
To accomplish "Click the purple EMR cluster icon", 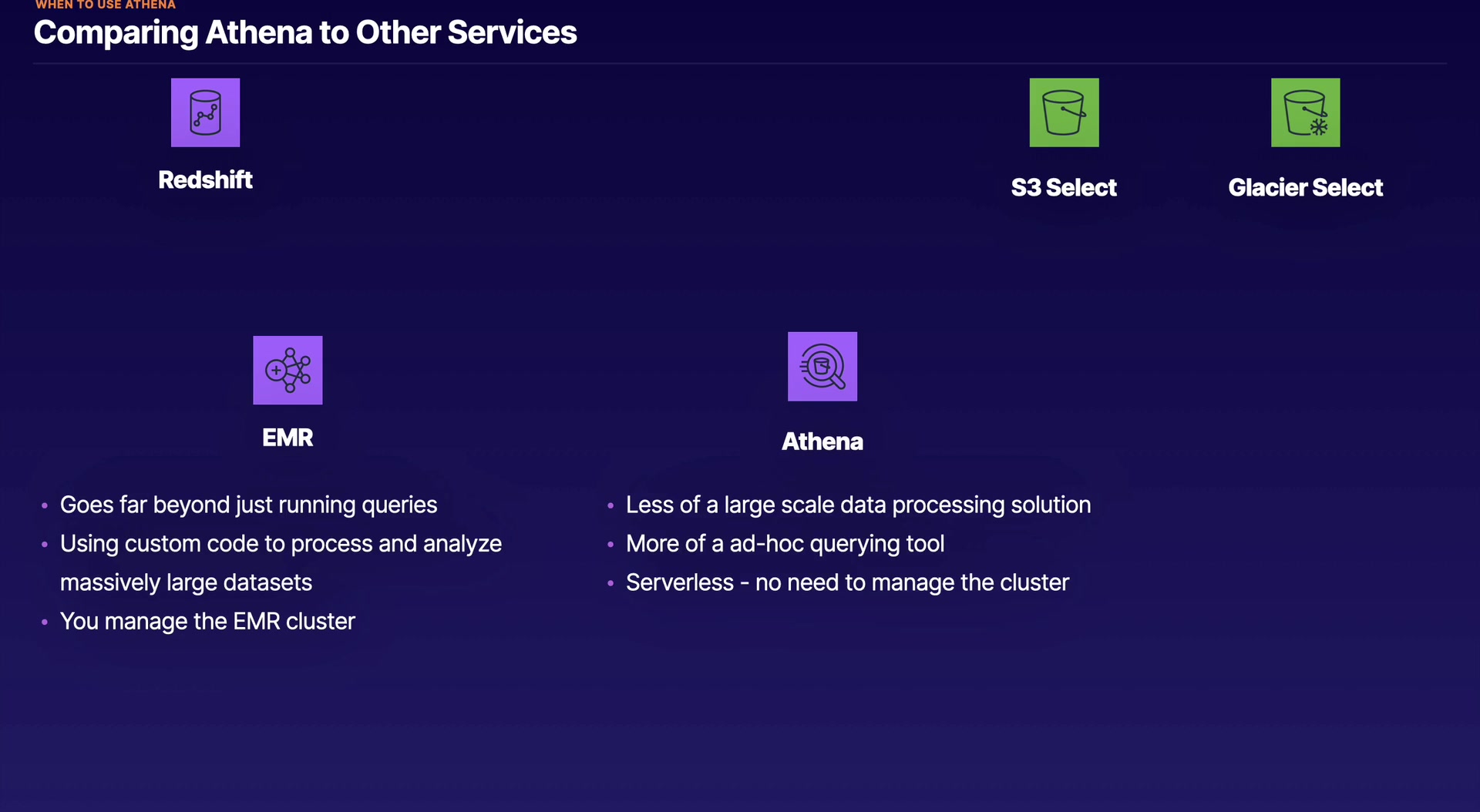I will 288,370.
